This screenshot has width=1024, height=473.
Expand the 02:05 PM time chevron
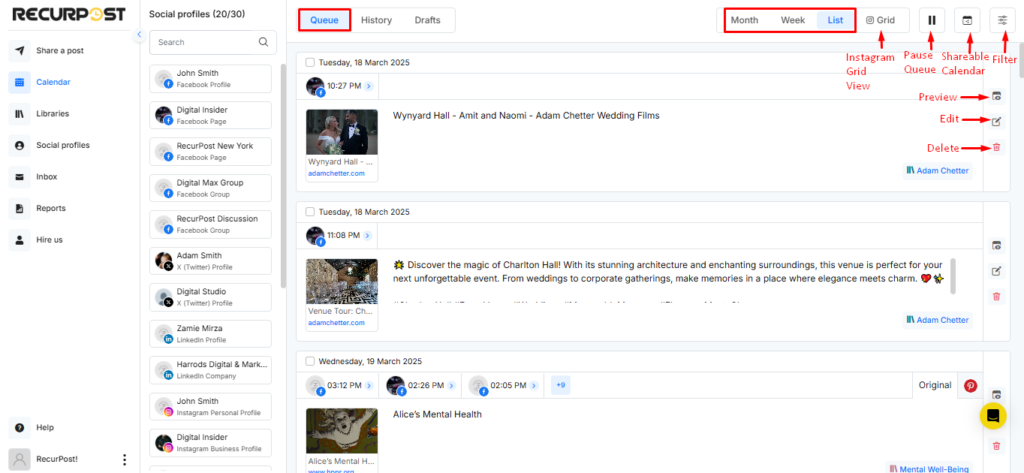pyautogui.click(x=532, y=385)
